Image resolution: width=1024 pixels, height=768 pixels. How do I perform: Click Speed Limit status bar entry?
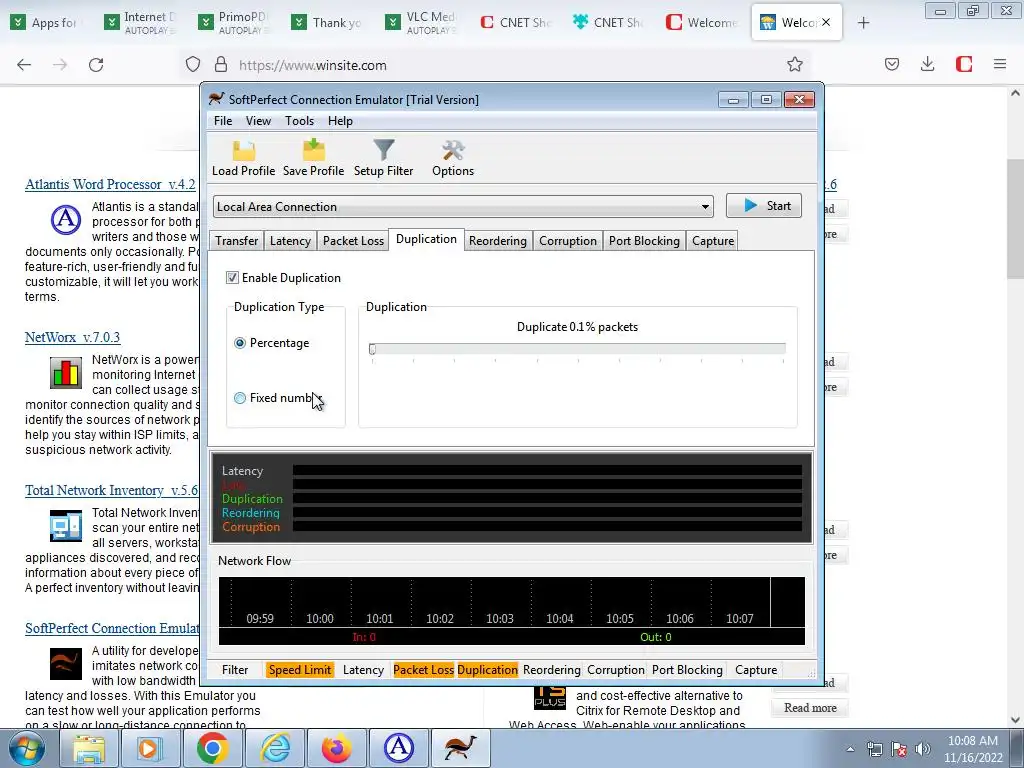coord(300,670)
